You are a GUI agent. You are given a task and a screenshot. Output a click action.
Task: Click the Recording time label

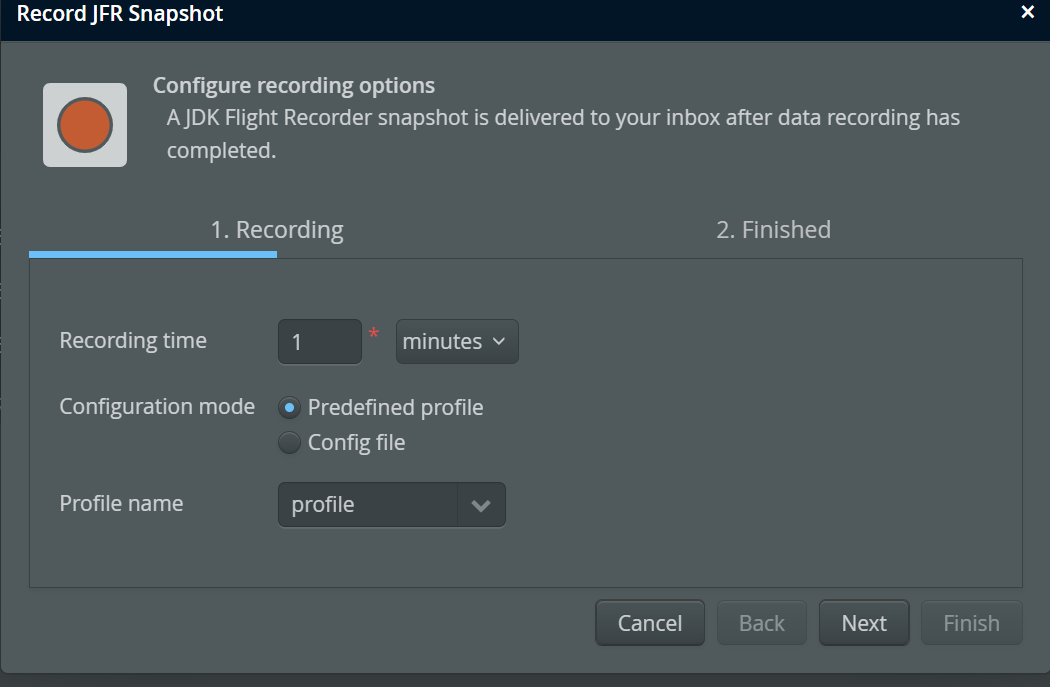133,340
